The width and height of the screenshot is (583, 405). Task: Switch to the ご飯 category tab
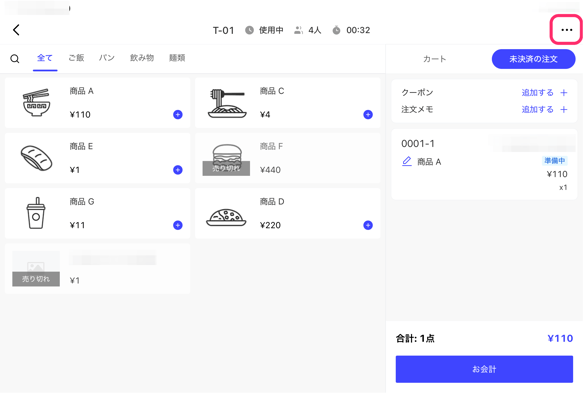(x=76, y=58)
